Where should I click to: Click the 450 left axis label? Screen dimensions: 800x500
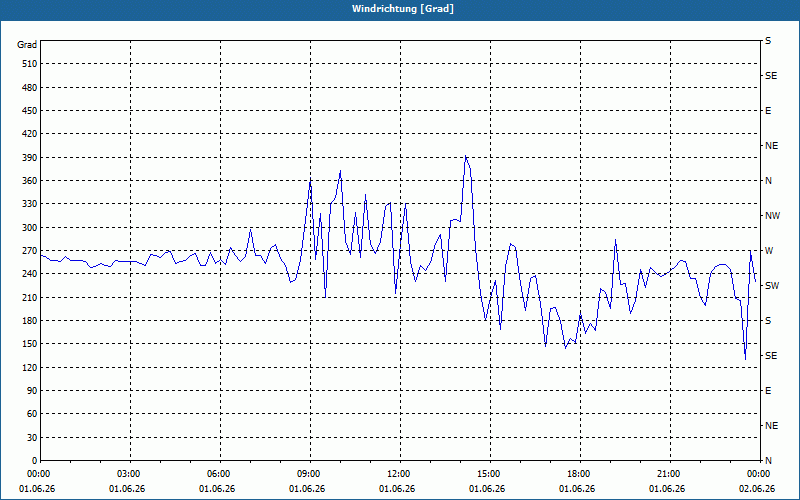point(30,111)
